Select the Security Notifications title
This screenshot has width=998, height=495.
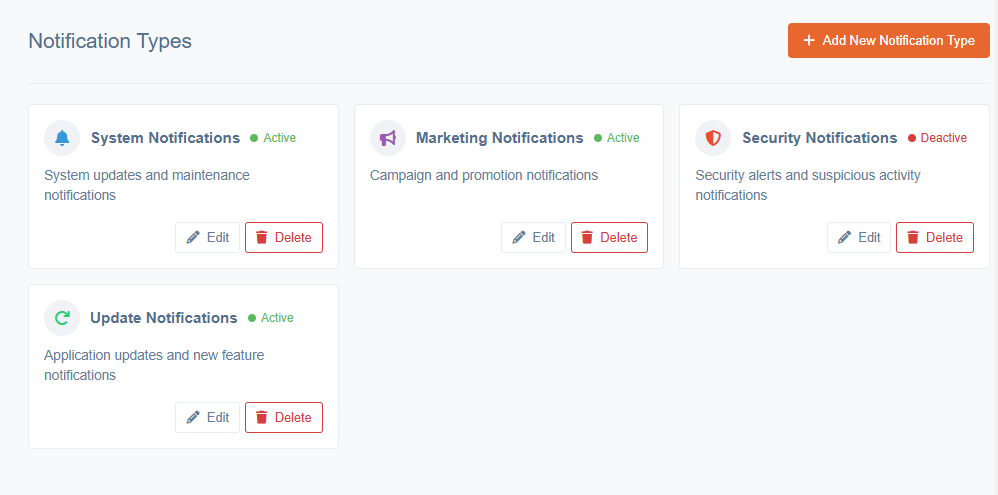pyautogui.click(x=820, y=138)
